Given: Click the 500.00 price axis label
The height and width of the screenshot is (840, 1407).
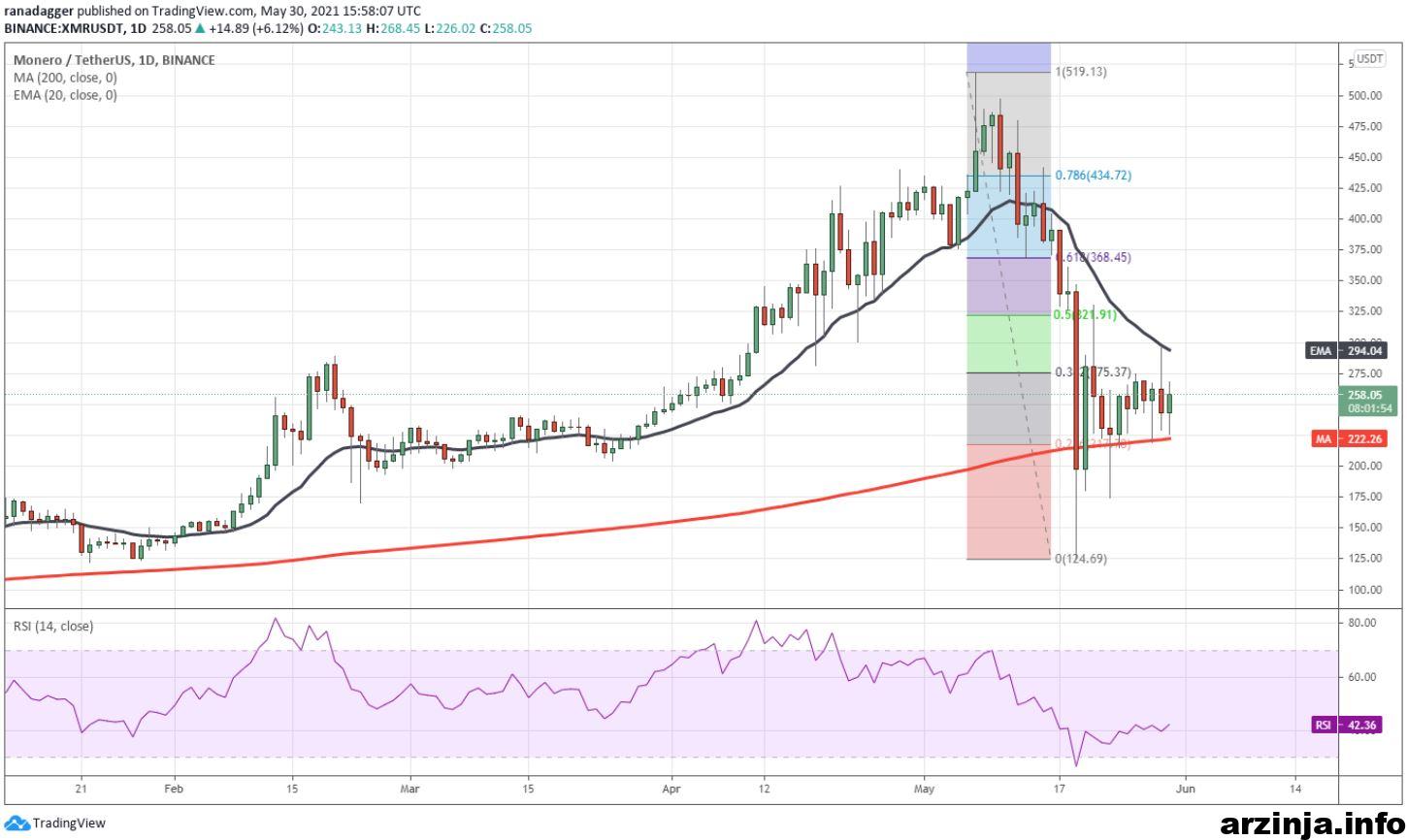Looking at the screenshot, I should point(1364,95).
